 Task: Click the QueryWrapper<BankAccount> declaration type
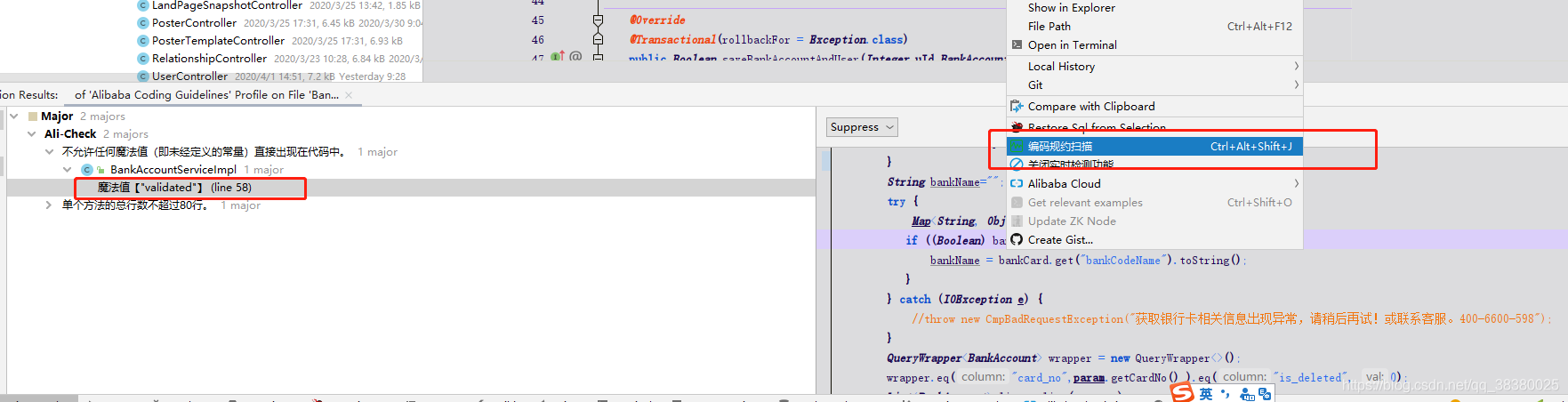[x=962, y=358]
